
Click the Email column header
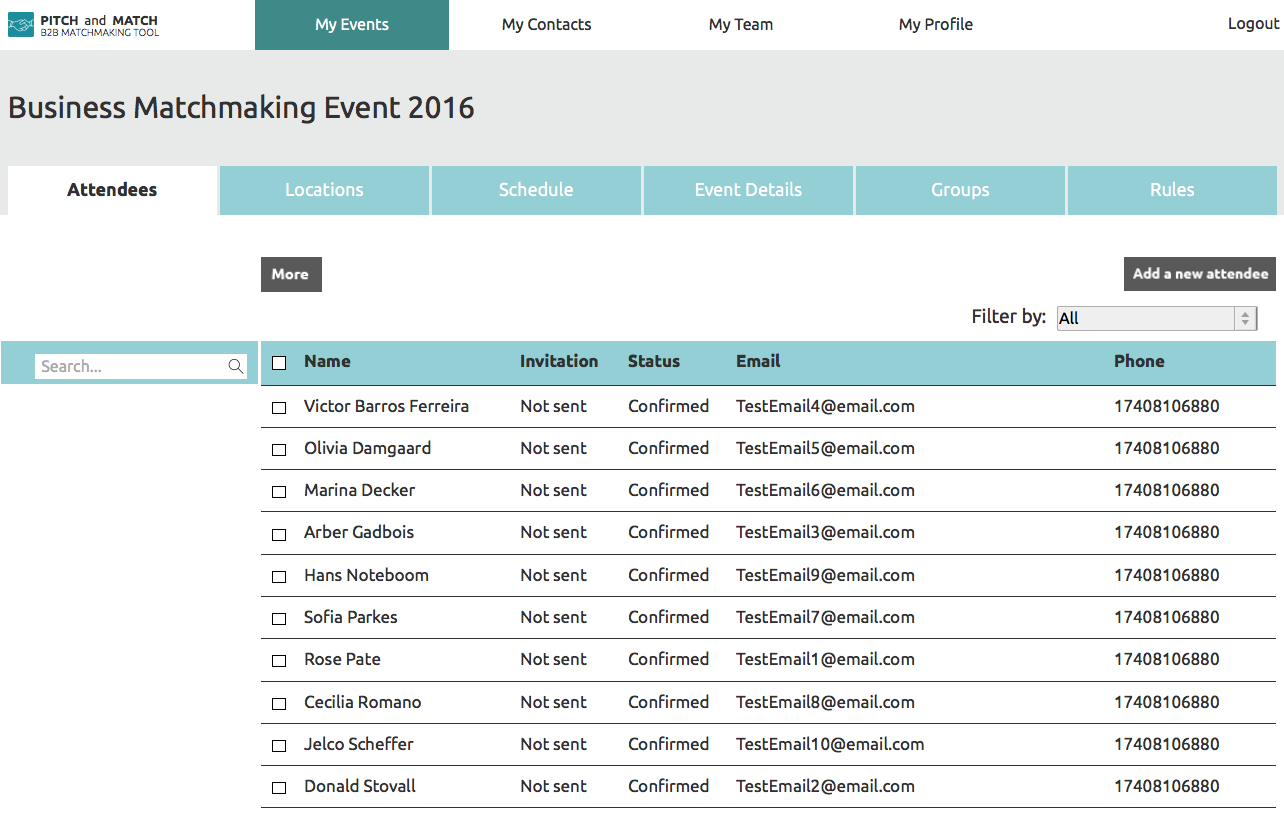(758, 361)
